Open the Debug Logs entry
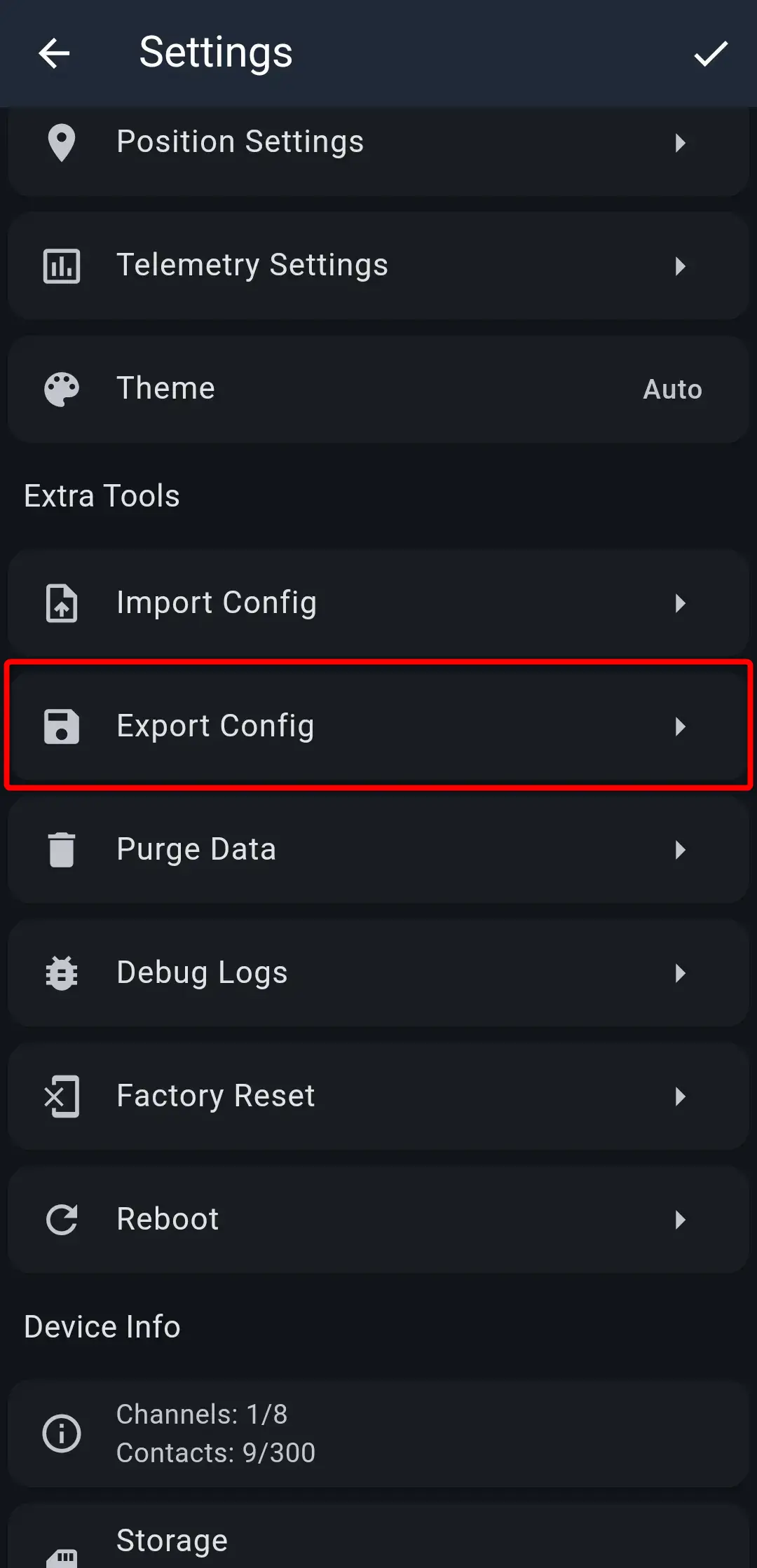 coord(202,972)
